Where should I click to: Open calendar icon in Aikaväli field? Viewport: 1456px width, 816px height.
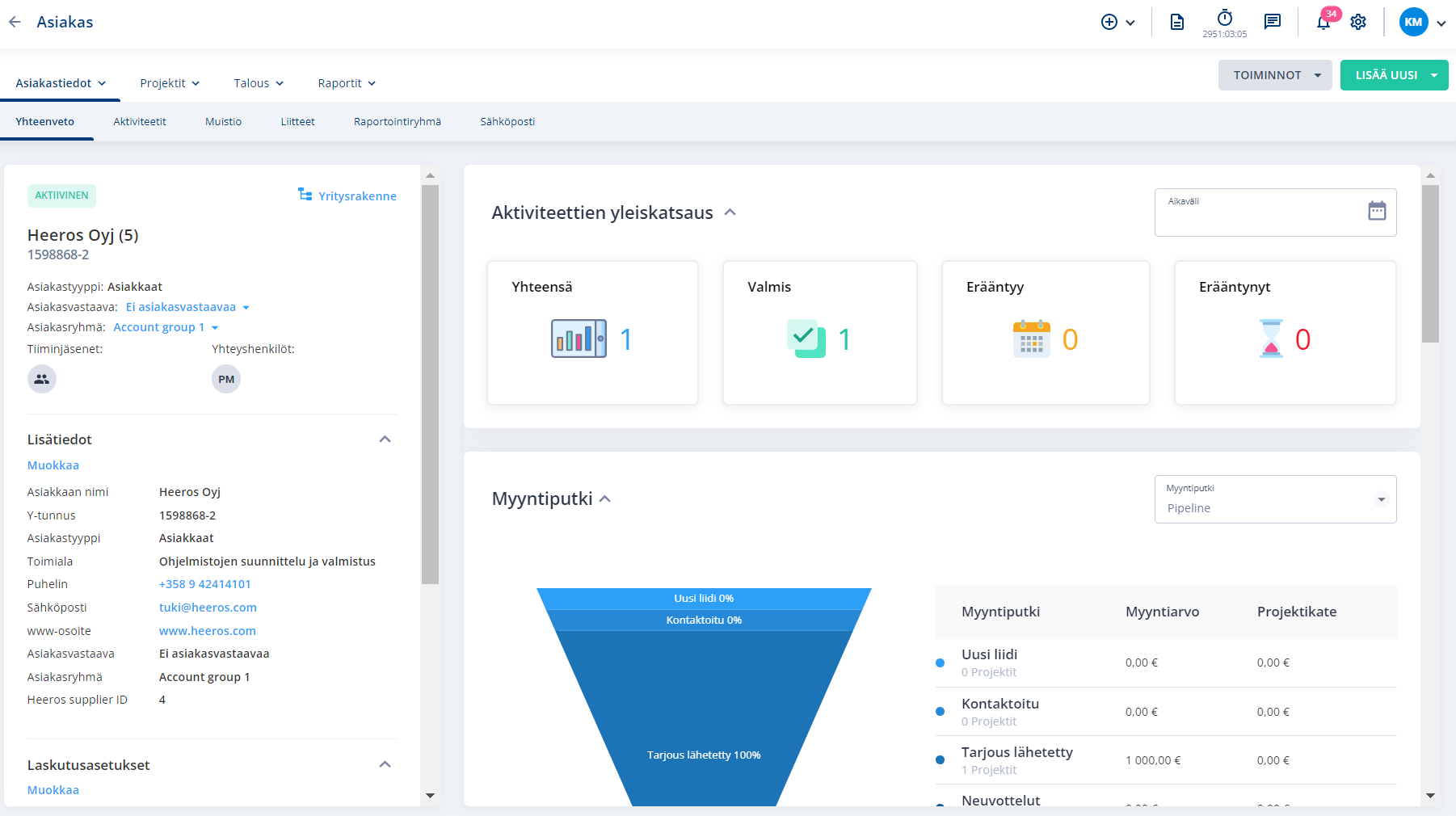(x=1377, y=211)
